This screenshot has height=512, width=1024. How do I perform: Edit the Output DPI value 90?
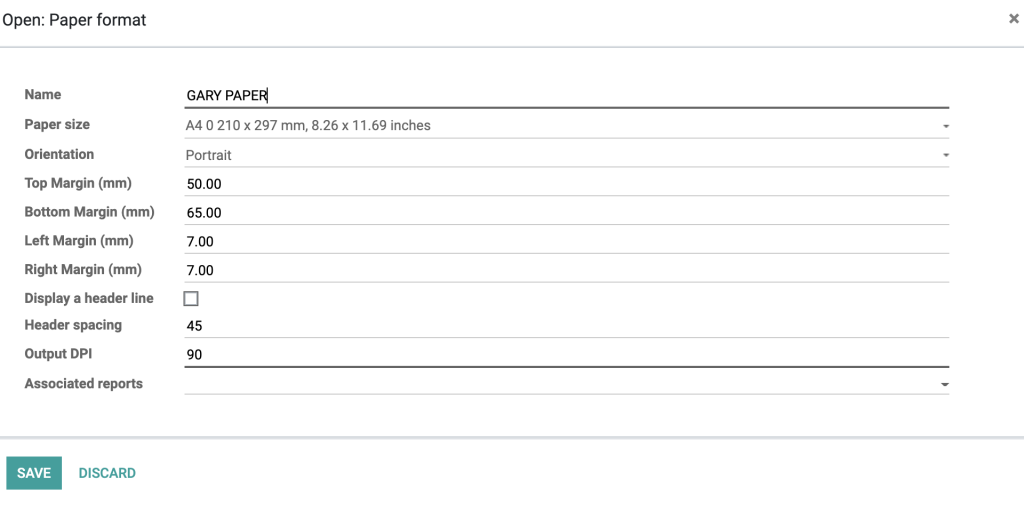tap(566, 355)
